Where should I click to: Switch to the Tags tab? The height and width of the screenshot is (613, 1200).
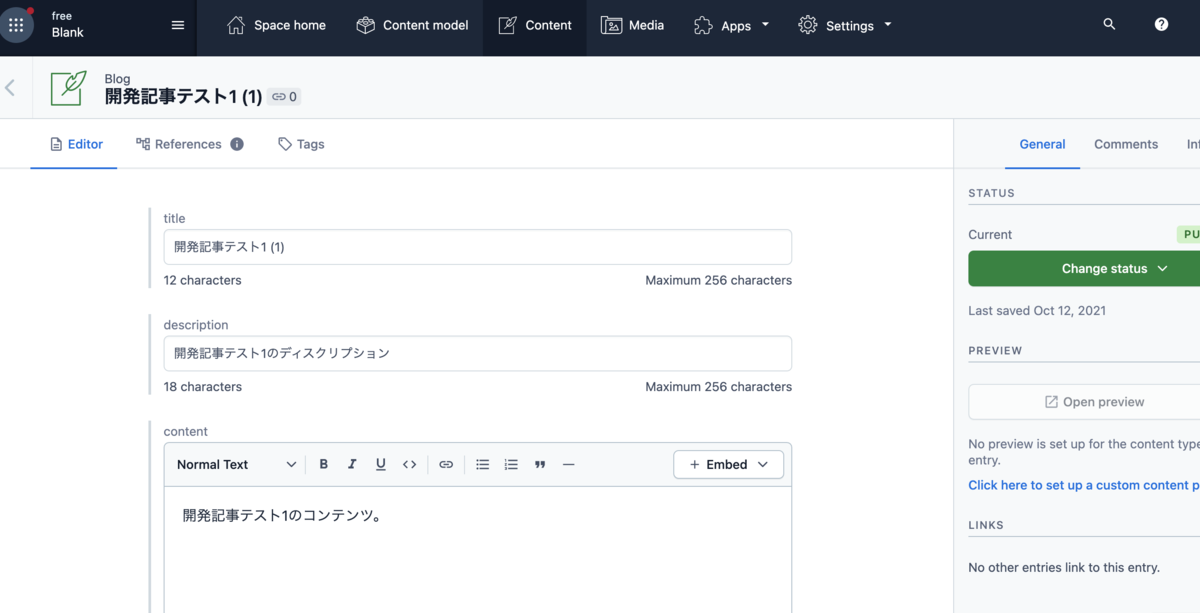point(301,144)
